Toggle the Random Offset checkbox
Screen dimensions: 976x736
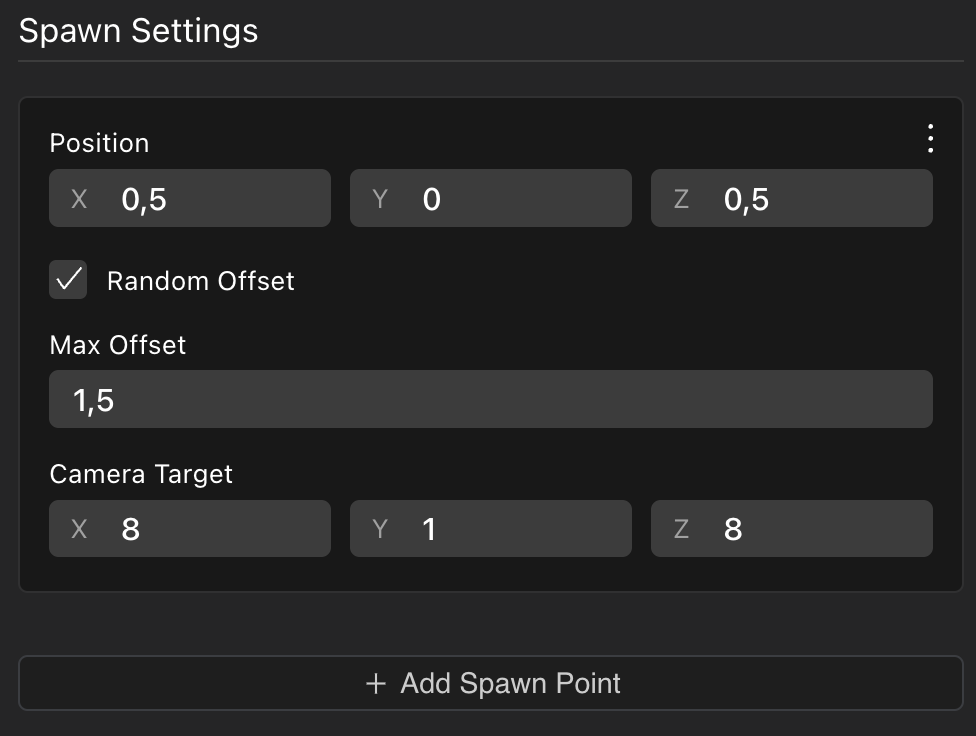coord(69,280)
